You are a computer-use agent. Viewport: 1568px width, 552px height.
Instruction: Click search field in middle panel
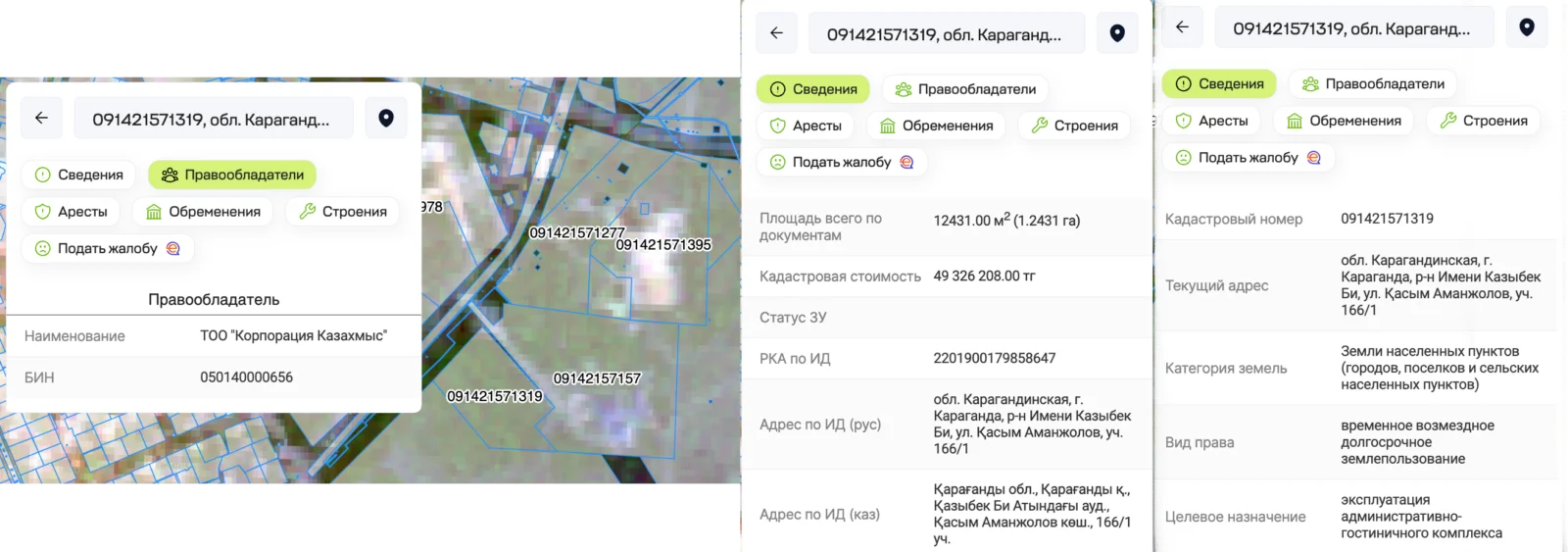click(947, 33)
